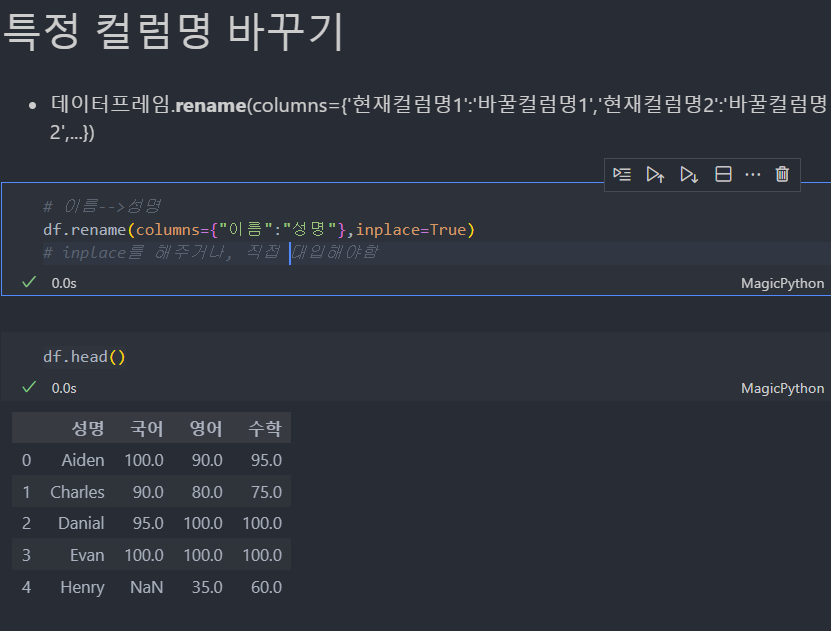
Task: Split cell icon in cell toolbar
Action: pos(723,174)
